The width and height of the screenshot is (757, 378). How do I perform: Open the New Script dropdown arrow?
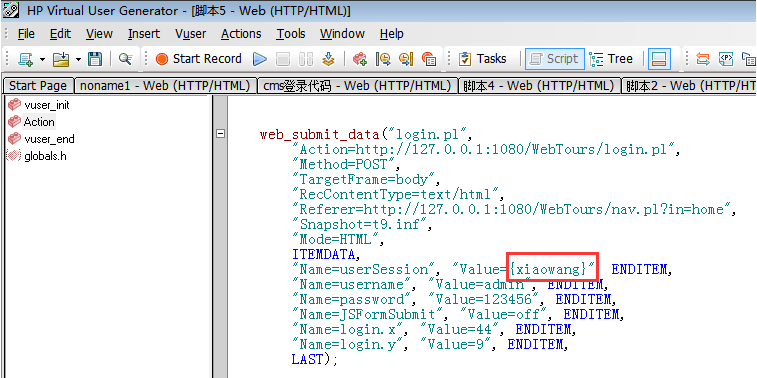coord(42,60)
